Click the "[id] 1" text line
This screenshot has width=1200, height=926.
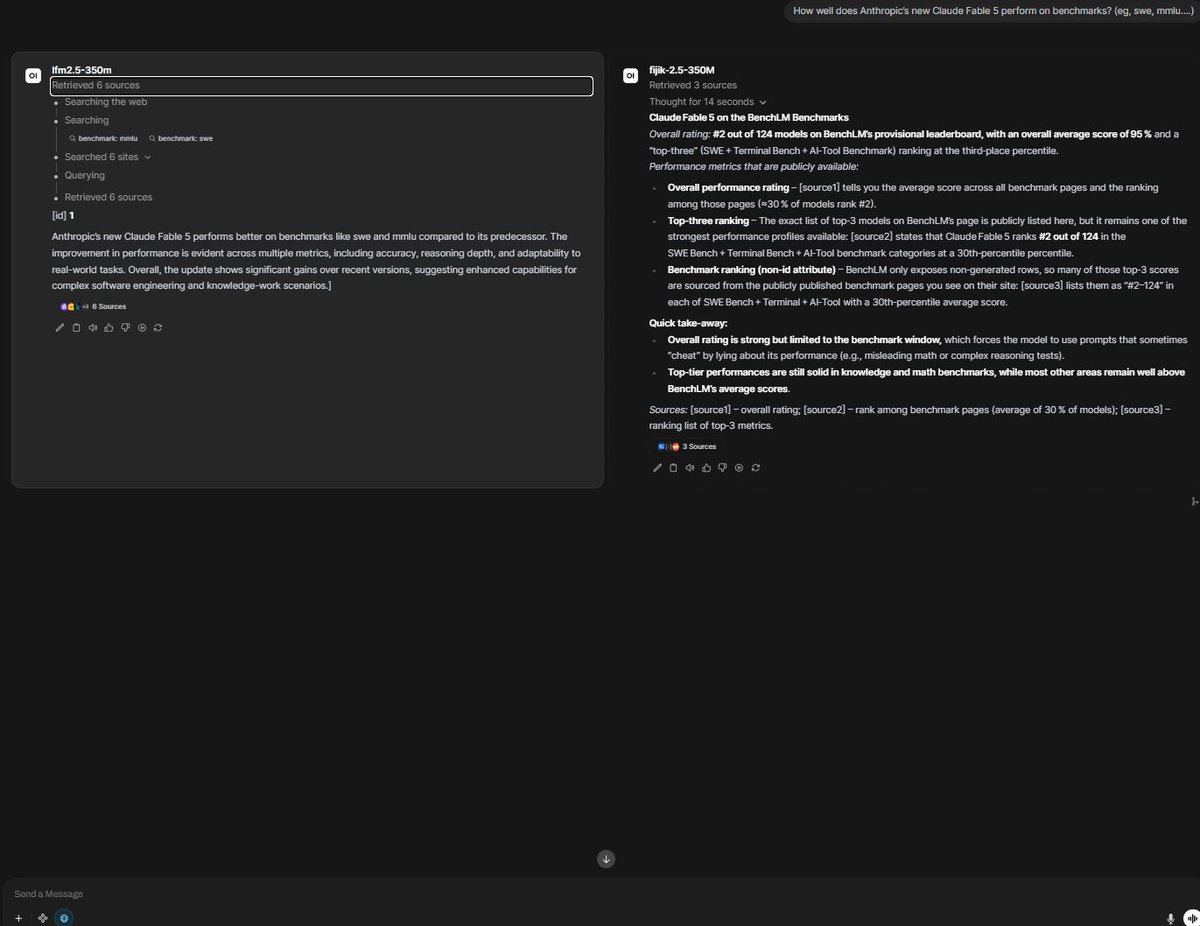[x=63, y=216]
